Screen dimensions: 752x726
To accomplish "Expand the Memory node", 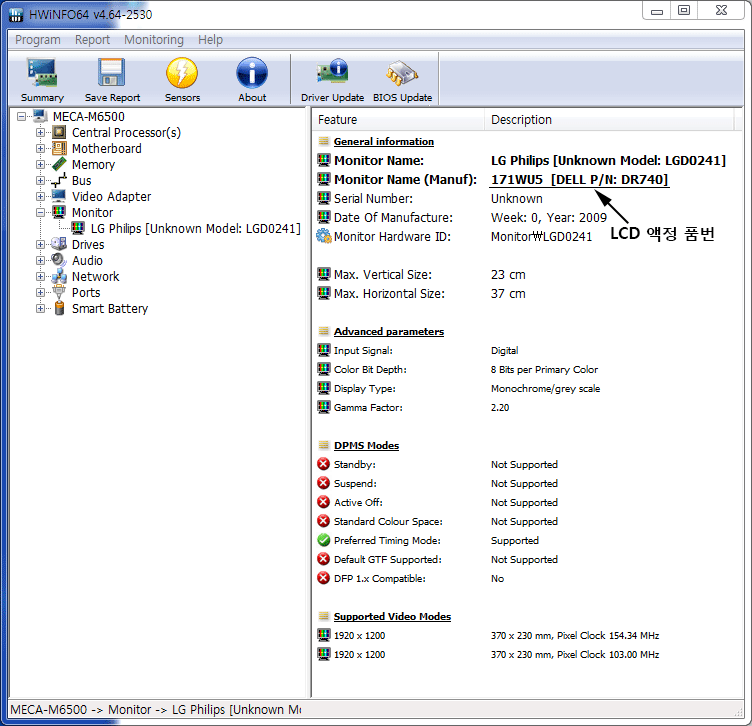I will coord(40,164).
